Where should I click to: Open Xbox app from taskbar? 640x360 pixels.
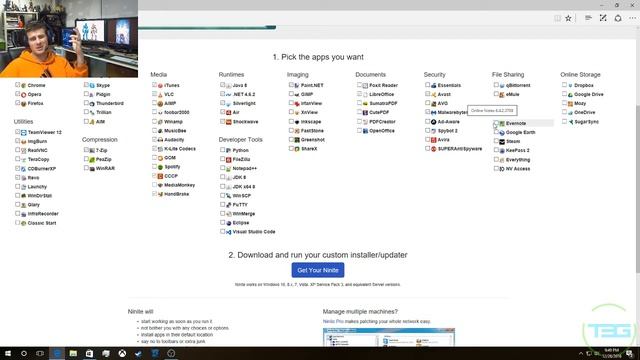pos(122,353)
